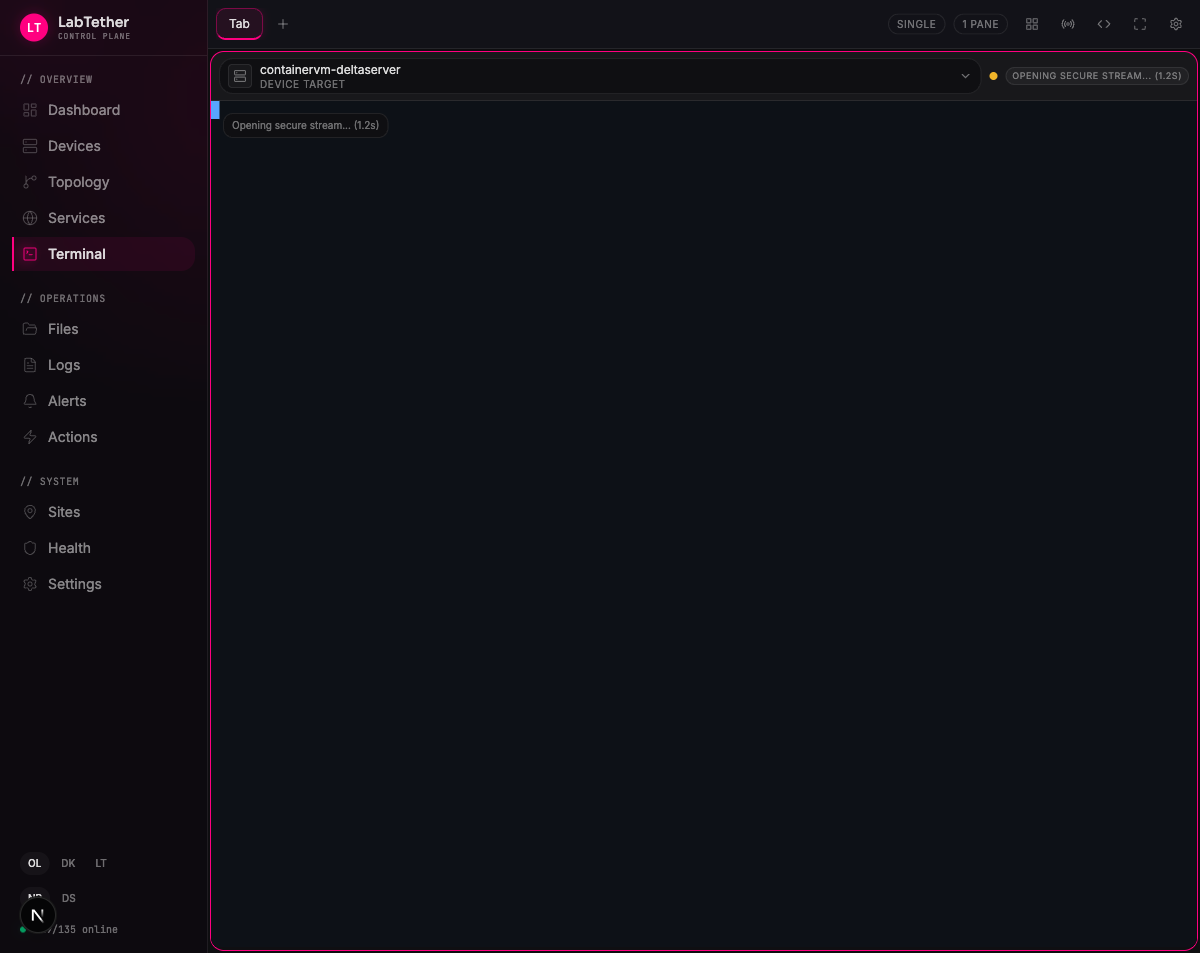
Task: Enter fullscreen with the expand icon
Action: coord(1140,24)
